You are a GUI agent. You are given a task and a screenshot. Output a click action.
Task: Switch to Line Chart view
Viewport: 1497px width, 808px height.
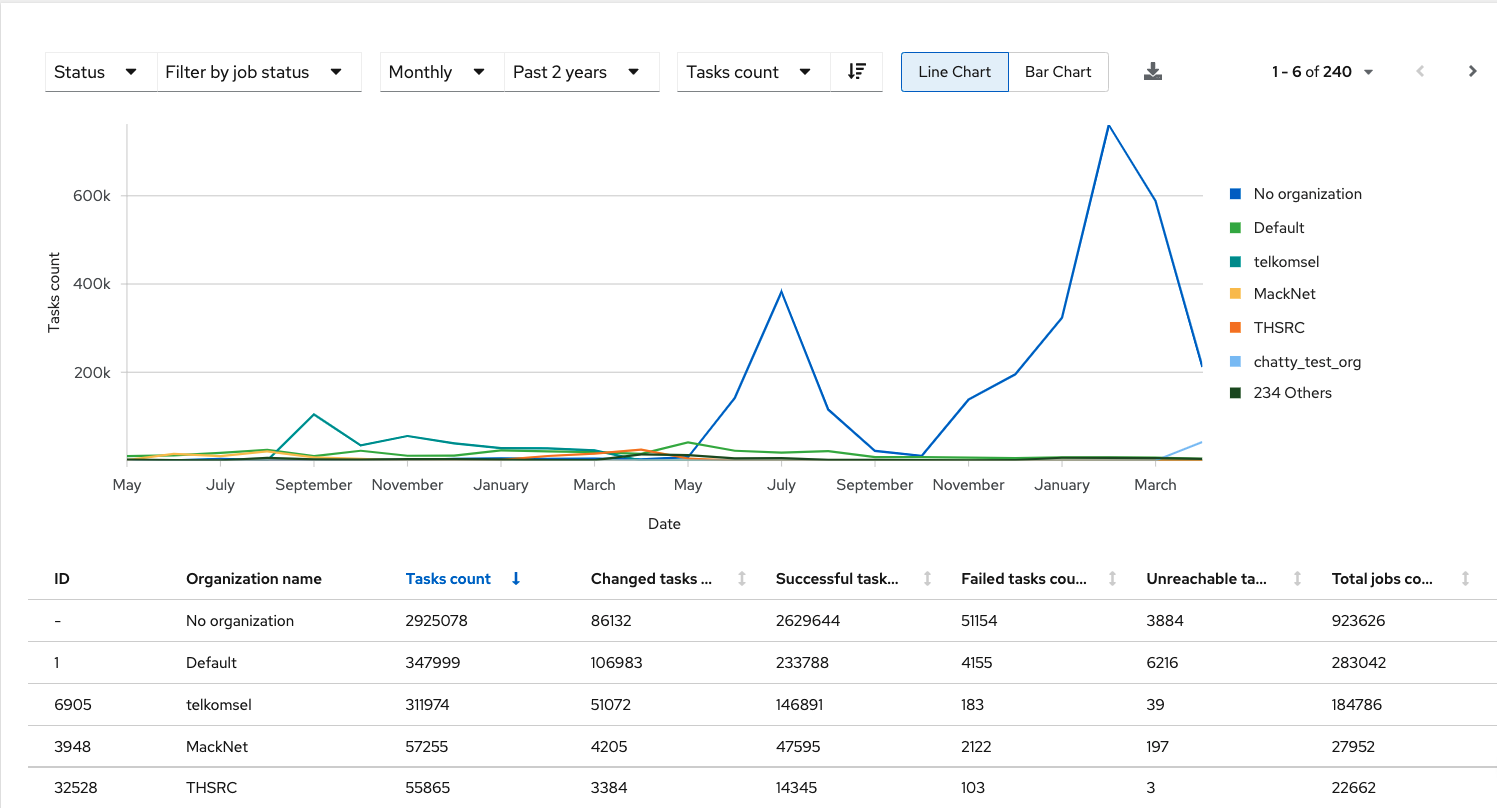point(954,72)
